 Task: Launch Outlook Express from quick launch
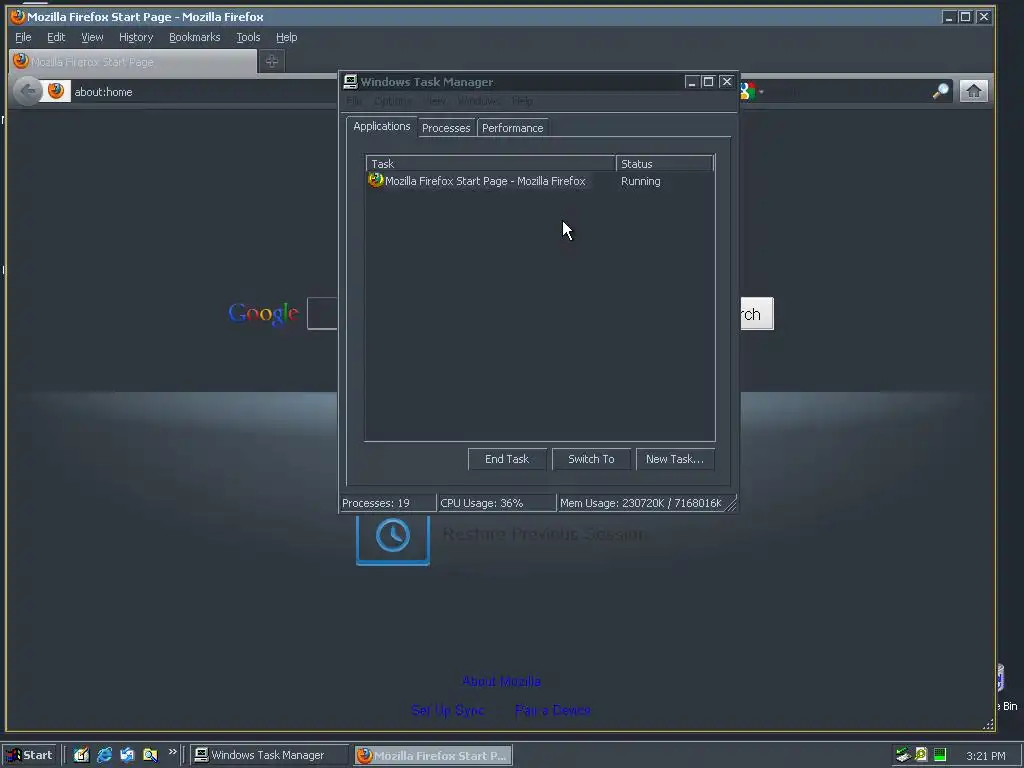pyautogui.click(x=127, y=755)
